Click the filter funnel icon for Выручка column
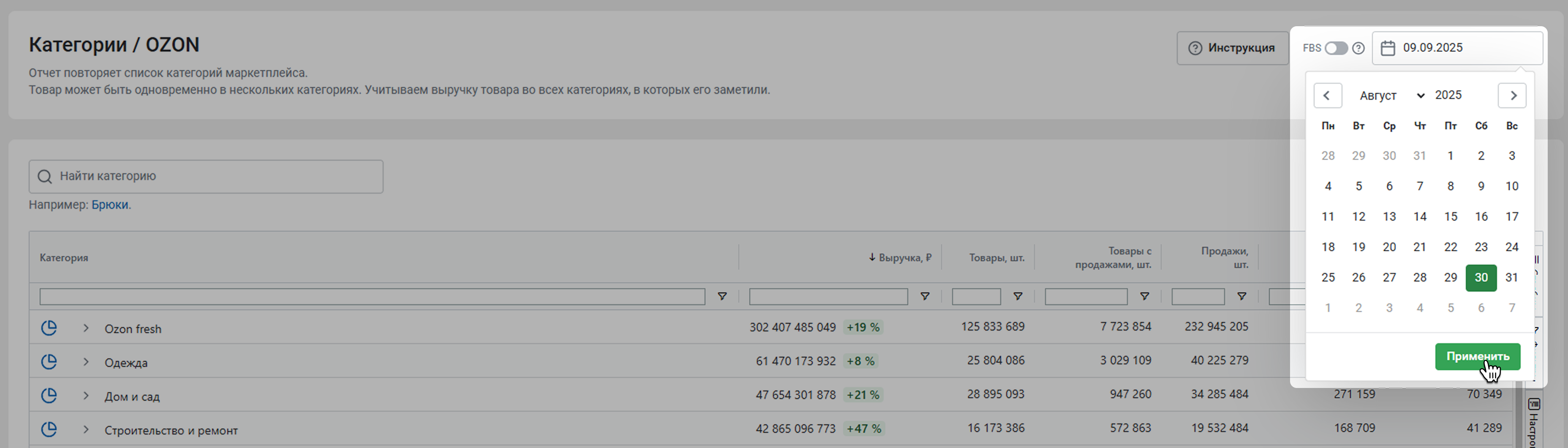 pos(925,296)
